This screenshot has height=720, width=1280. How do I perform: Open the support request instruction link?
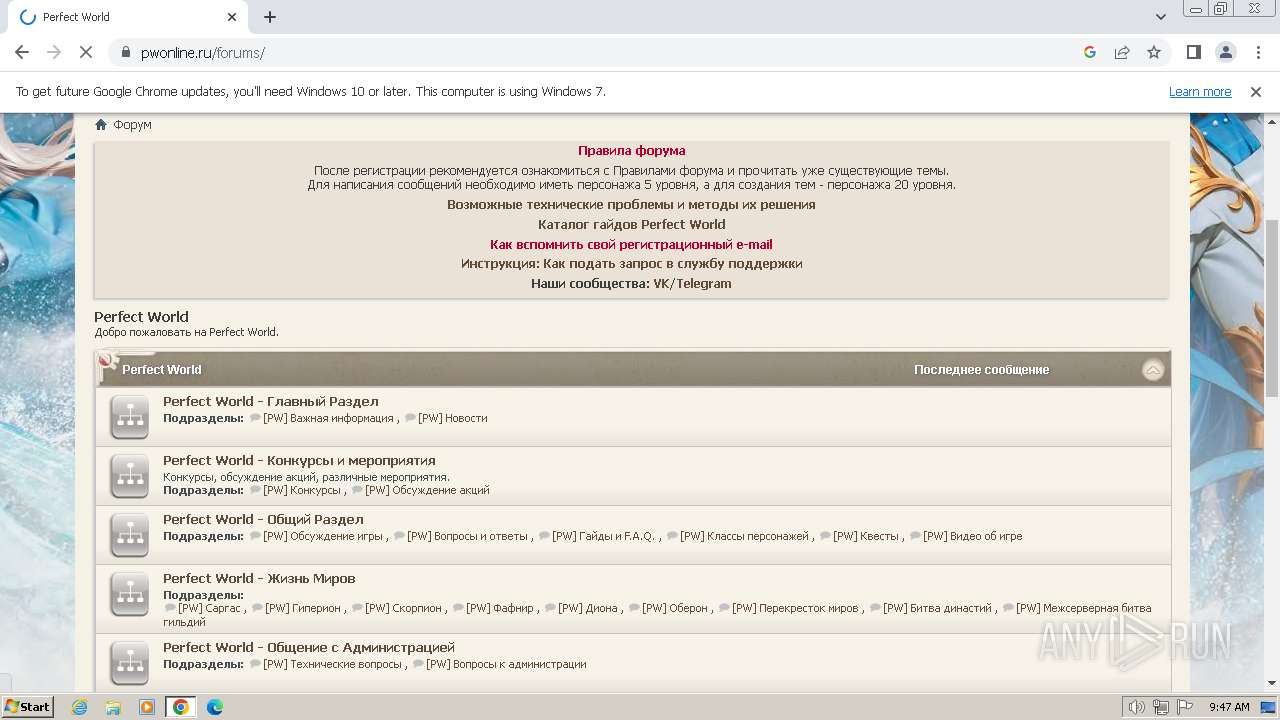pos(632,264)
